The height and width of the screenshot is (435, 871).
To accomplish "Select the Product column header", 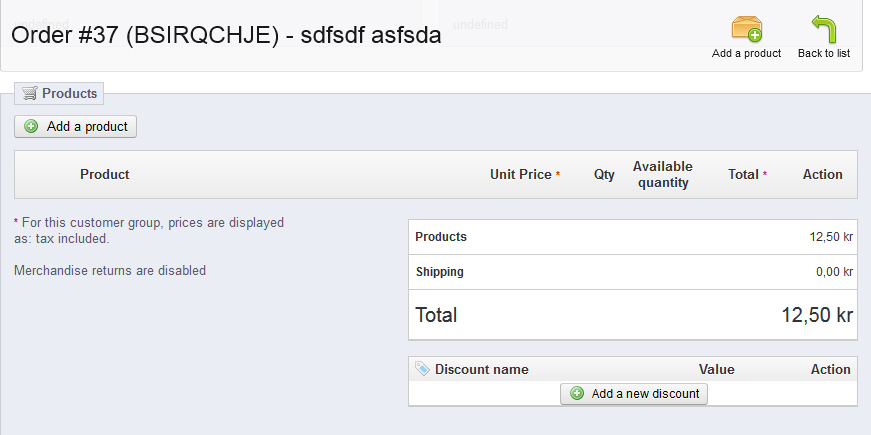I will 105,174.
